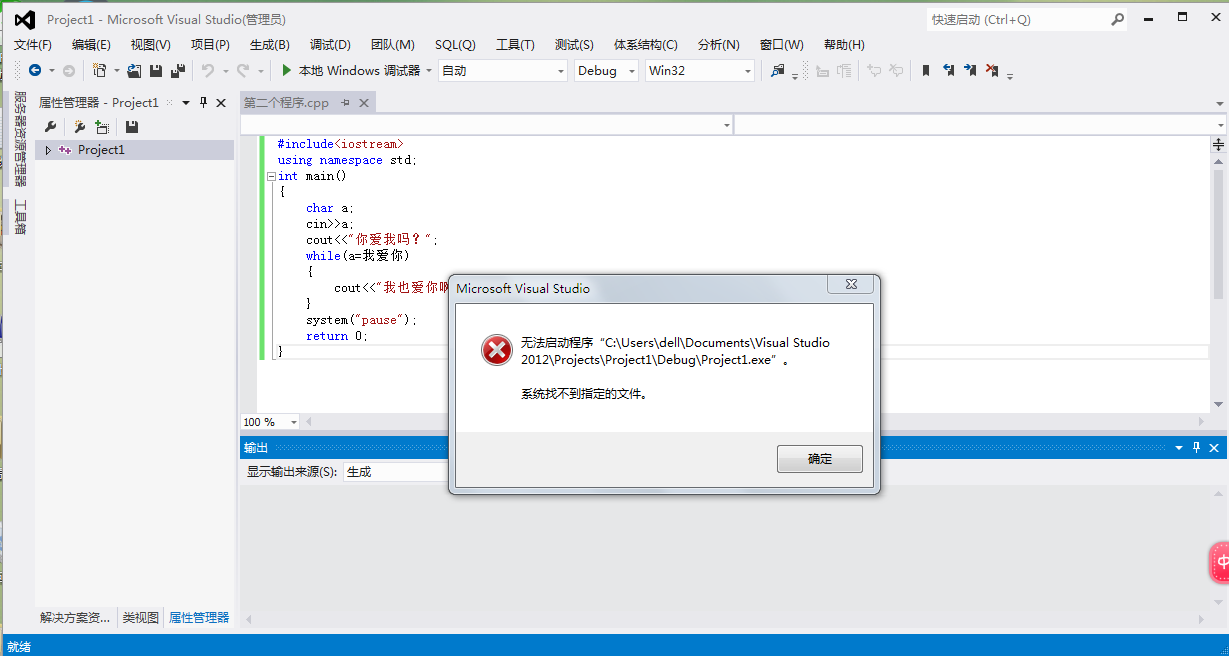
Task: Collapse the int main() code block
Action: pyautogui.click(x=271, y=176)
